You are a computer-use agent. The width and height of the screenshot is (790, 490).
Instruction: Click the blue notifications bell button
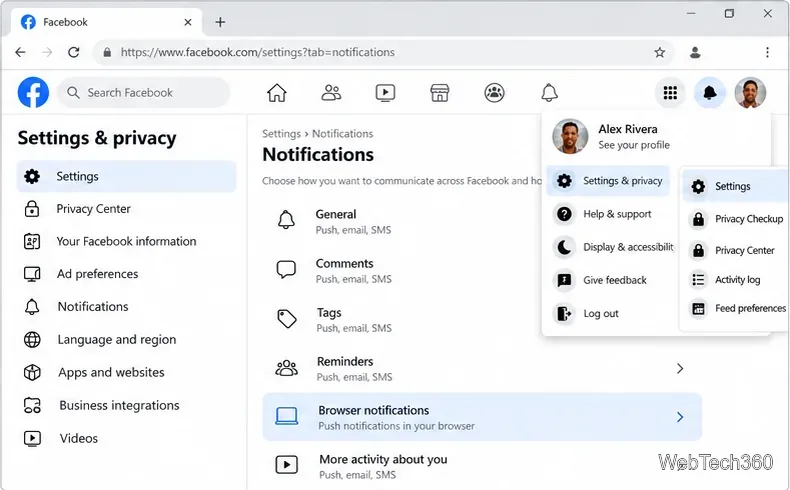click(x=709, y=93)
